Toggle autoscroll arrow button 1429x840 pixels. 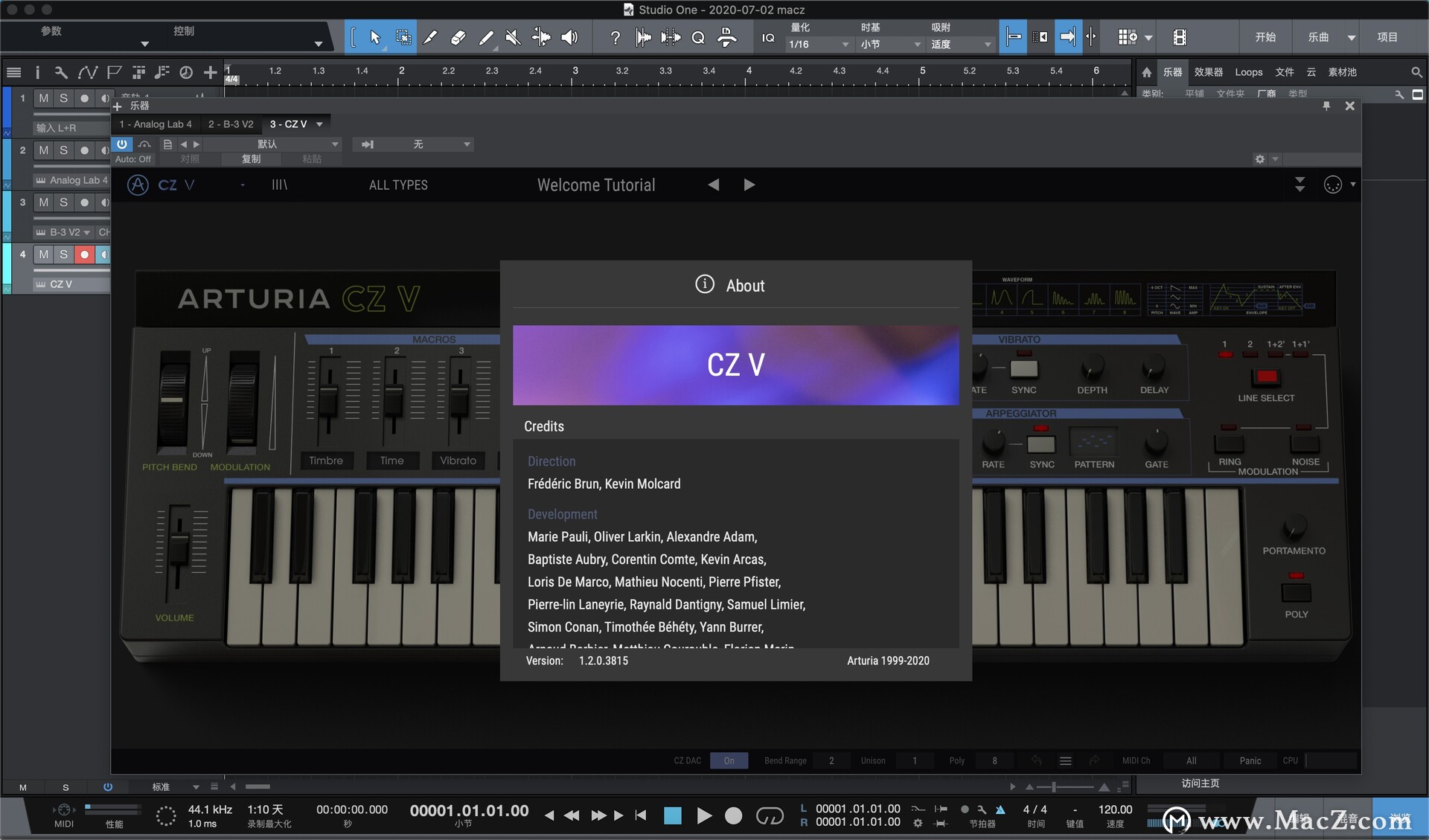1068,37
